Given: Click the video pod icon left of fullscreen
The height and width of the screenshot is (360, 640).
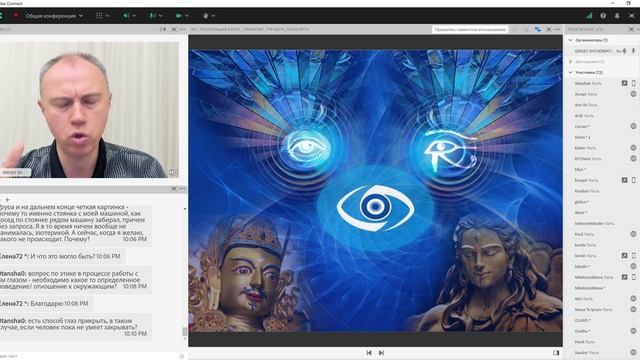Looking at the screenshot, I should click(163, 29).
